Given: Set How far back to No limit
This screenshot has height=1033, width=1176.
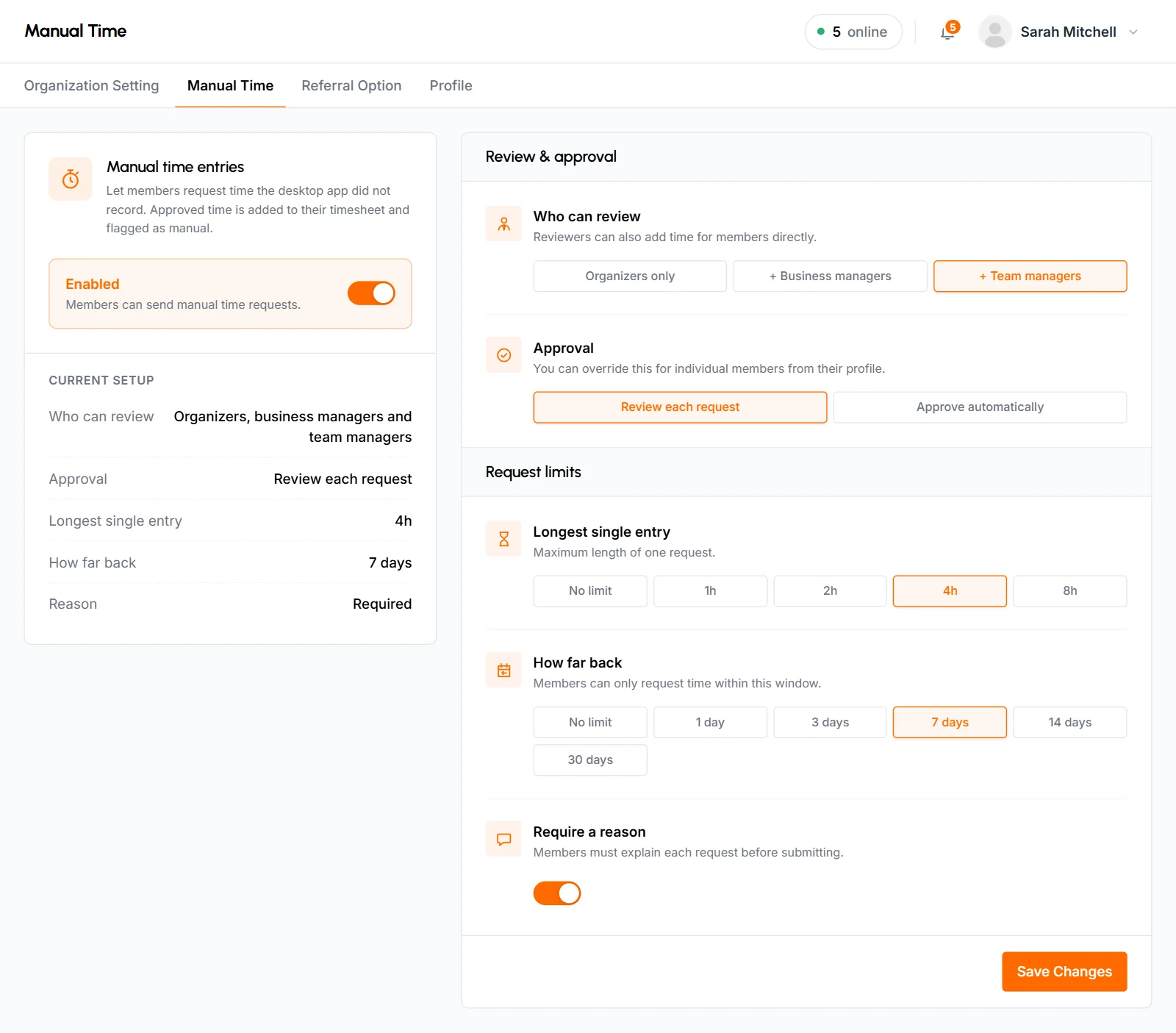Looking at the screenshot, I should click(590, 722).
